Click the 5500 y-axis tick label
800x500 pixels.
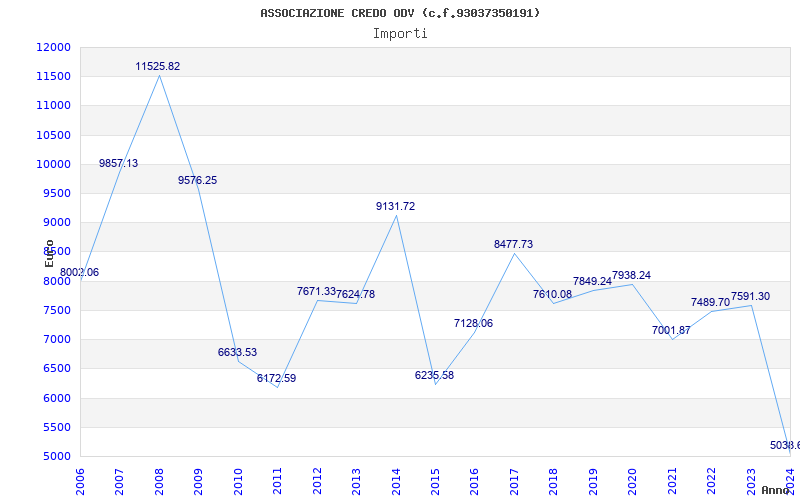coord(56,427)
